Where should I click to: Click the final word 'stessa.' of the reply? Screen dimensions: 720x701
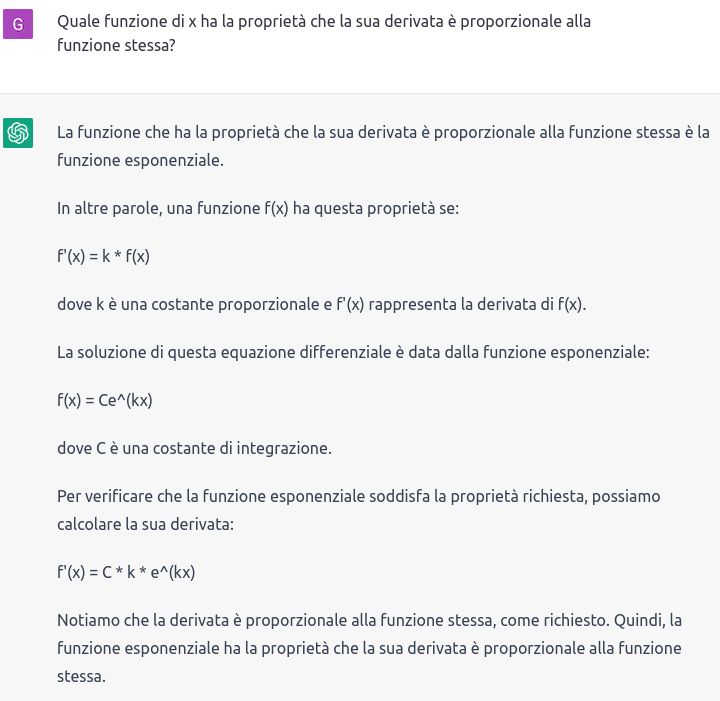tap(81, 676)
